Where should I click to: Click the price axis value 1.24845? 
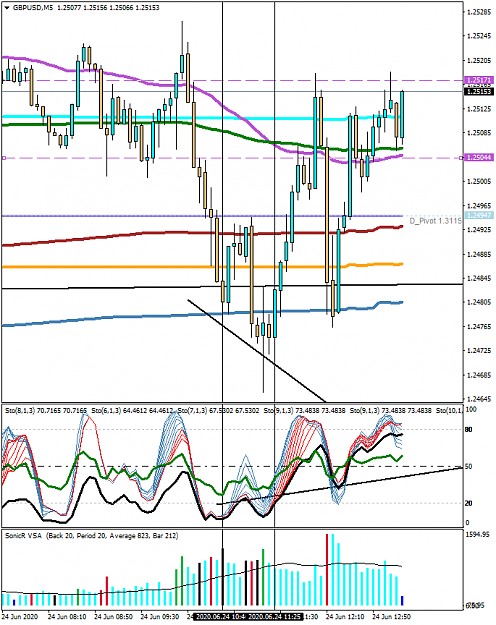pyautogui.click(x=479, y=278)
